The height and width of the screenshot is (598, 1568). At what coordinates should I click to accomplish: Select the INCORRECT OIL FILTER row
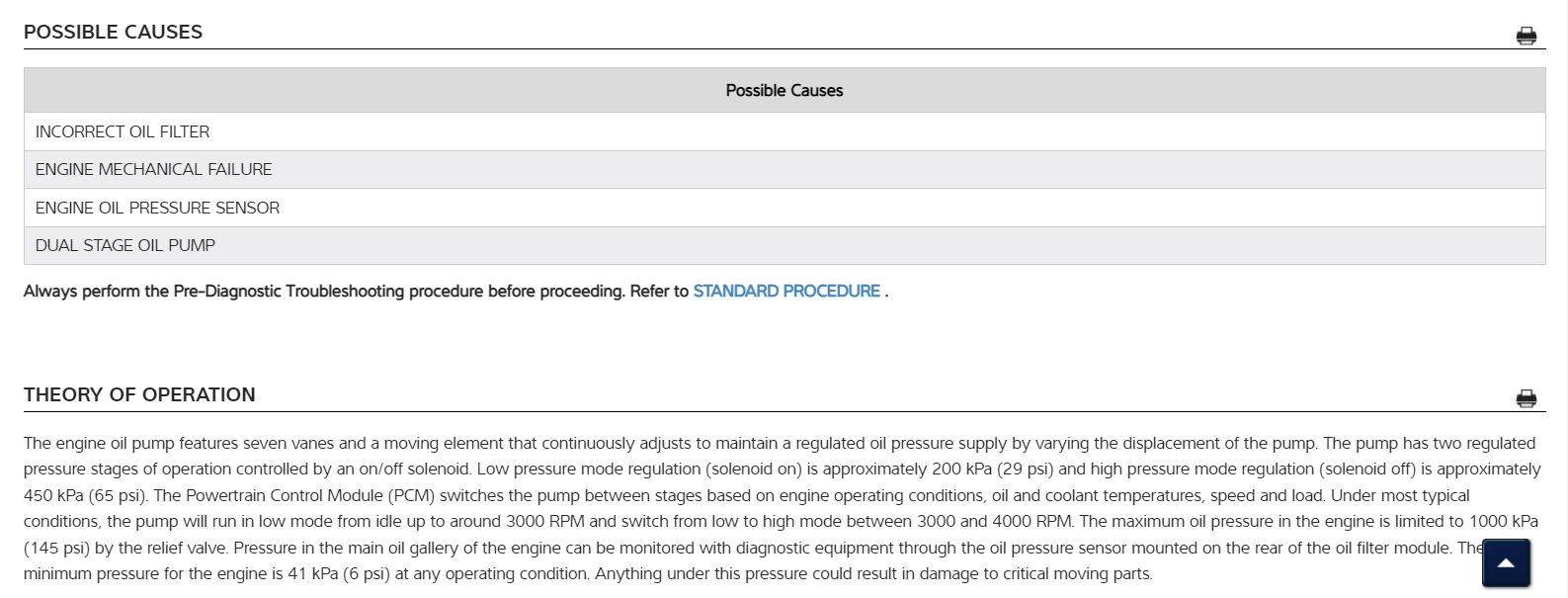click(x=123, y=131)
